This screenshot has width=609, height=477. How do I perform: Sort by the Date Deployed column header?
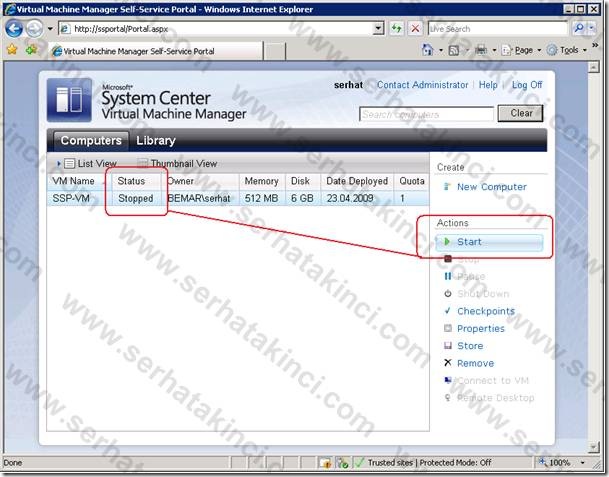click(357, 181)
